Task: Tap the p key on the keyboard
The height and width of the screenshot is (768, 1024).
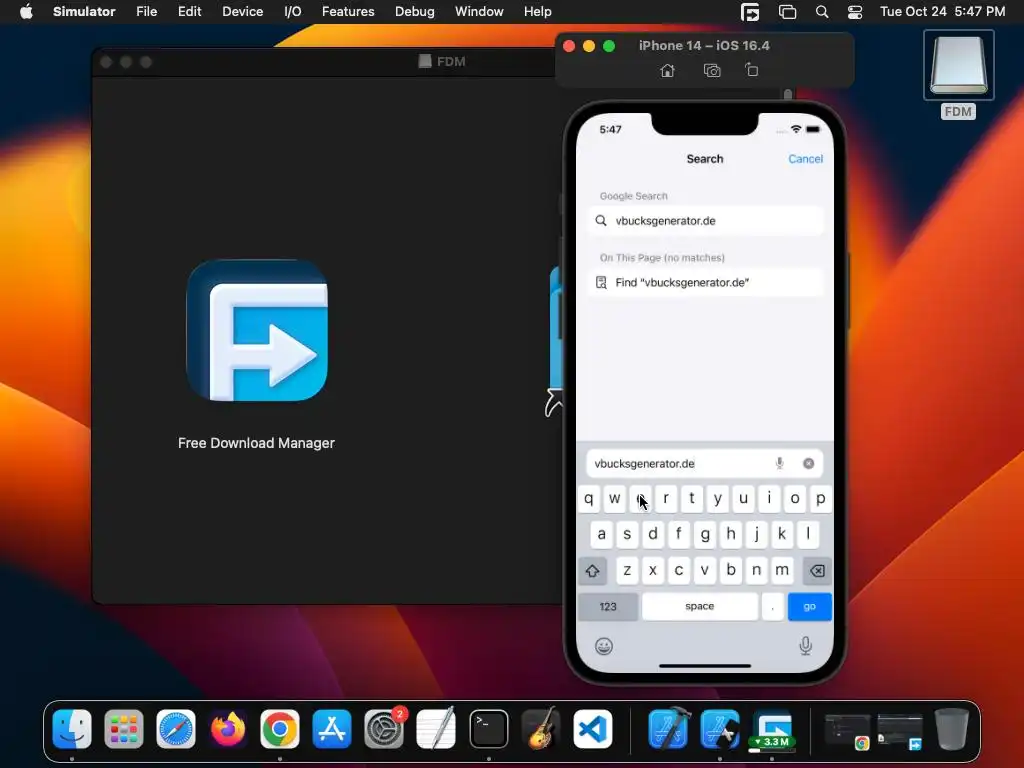Action: [820, 499]
